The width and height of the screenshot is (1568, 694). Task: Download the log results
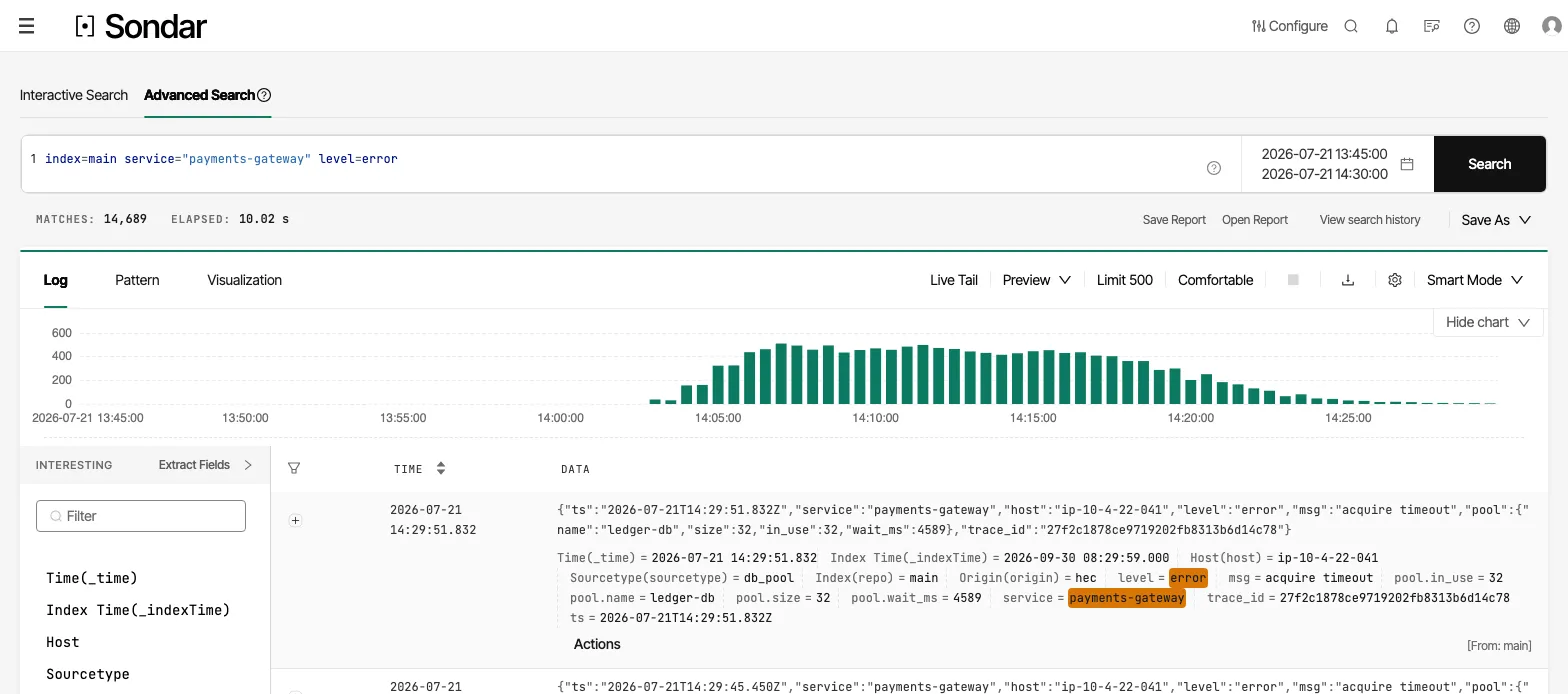tap(1348, 280)
